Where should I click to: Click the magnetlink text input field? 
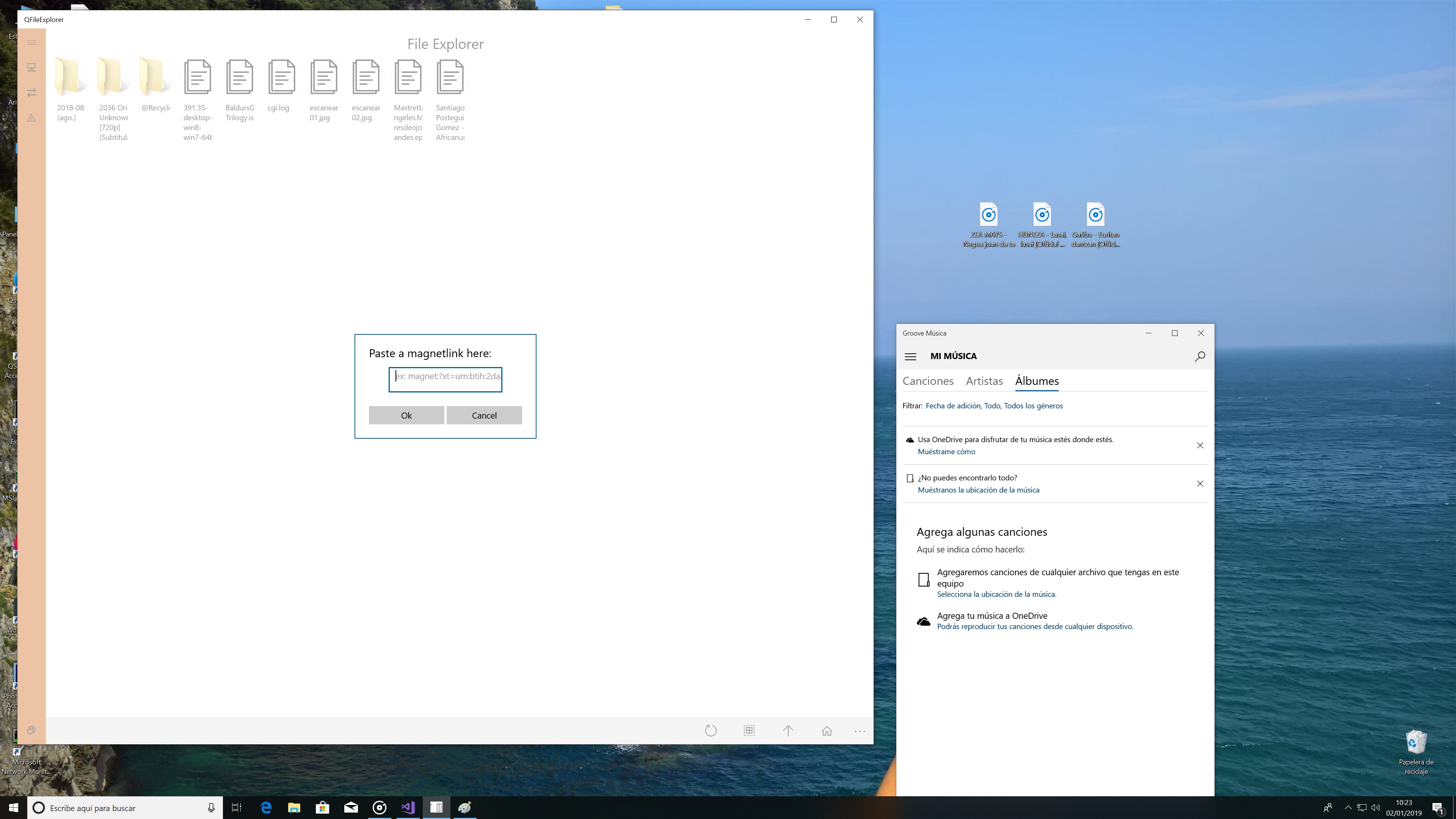click(446, 379)
